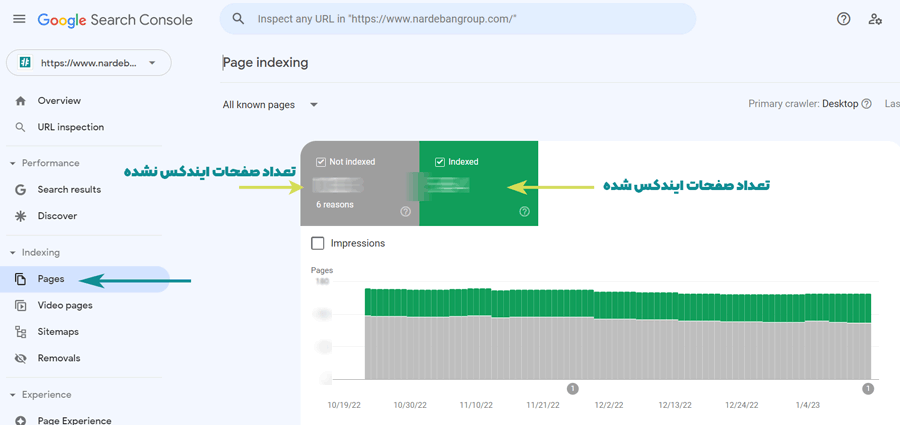Click the Primary crawler: Desktop text
Image resolution: width=900 pixels, height=425 pixels.
pyautogui.click(x=803, y=104)
